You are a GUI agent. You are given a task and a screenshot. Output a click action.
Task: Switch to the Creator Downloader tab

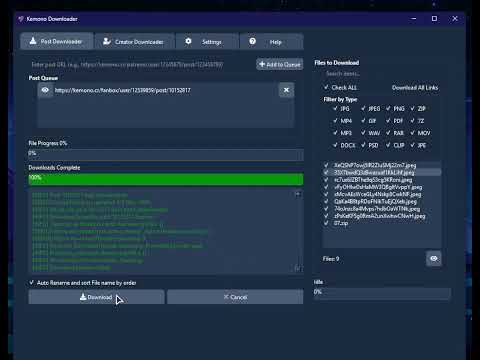pos(135,41)
